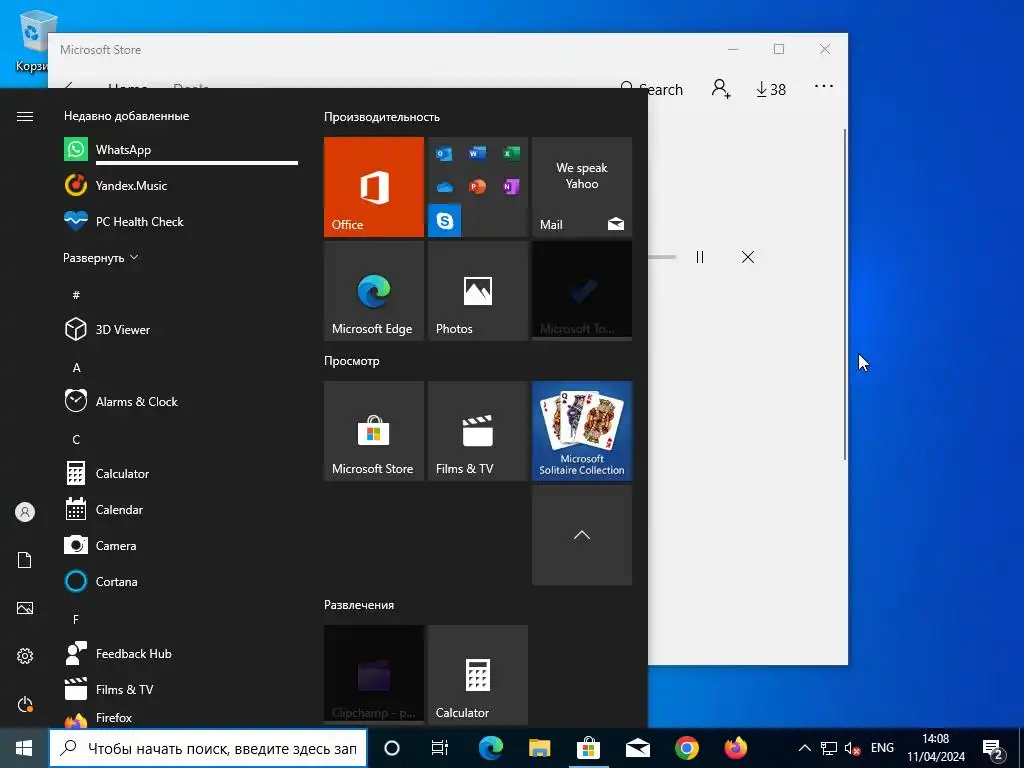
Task: Open 3D Viewer from the app list
Action: pyautogui.click(x=181, y=330)
